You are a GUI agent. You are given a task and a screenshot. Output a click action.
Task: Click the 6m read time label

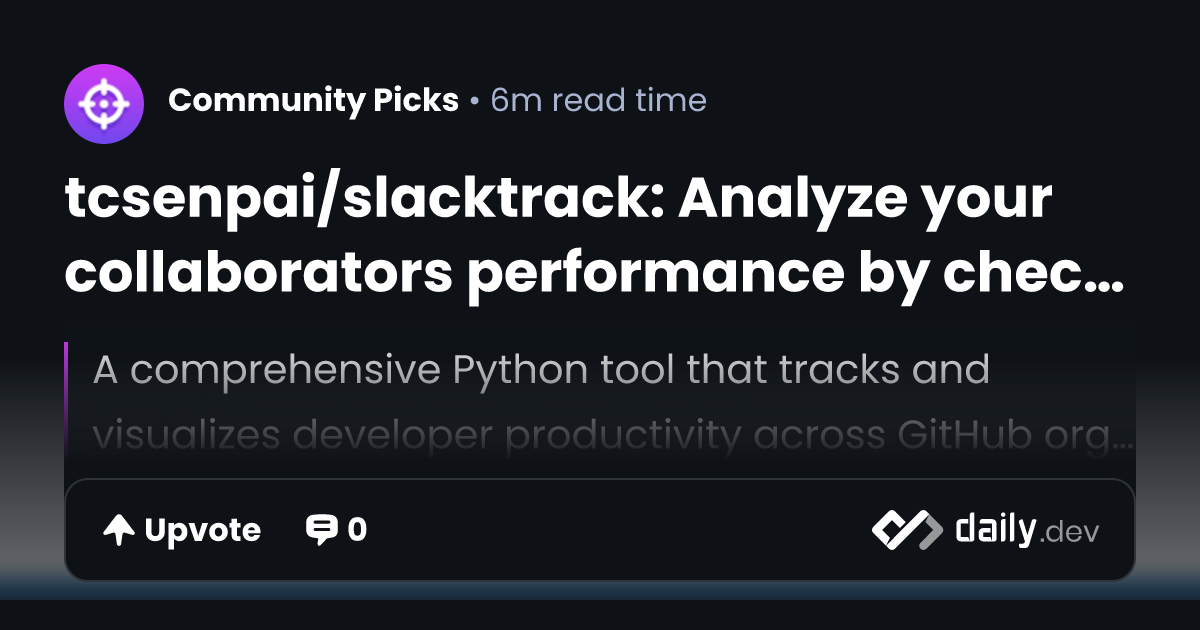[x=598, y=100]
